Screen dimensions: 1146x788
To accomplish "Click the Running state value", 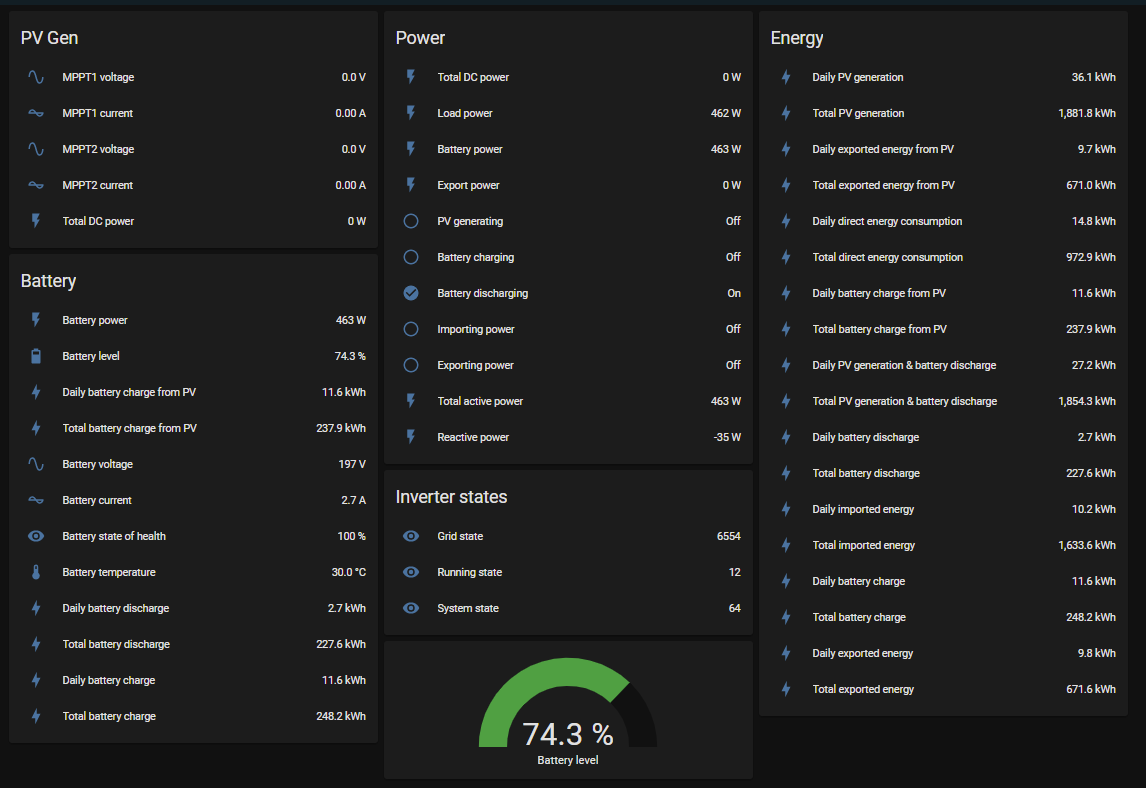I will point(735,572).
